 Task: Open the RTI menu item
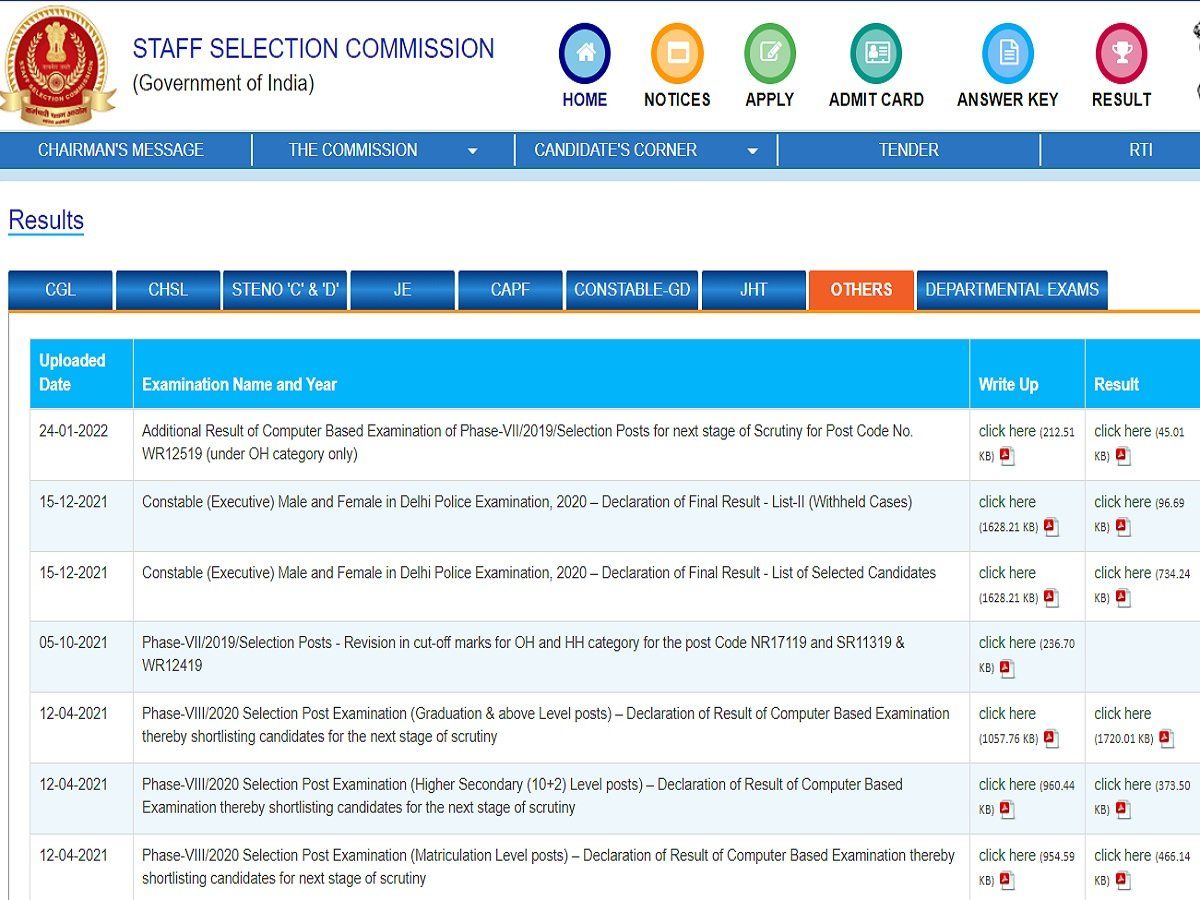click(1141, 150)
